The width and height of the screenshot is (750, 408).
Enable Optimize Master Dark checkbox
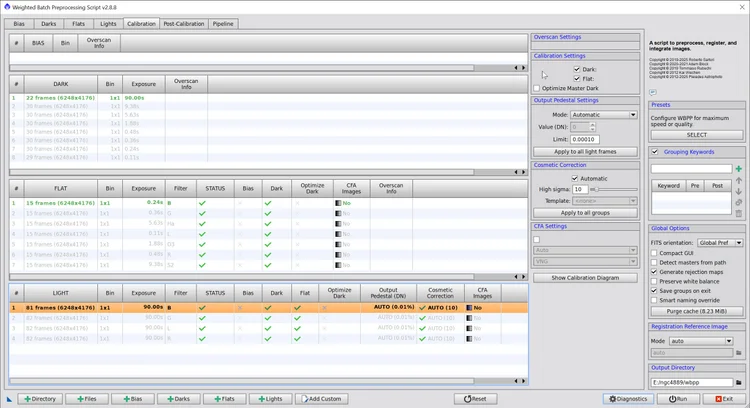(537, 88)
